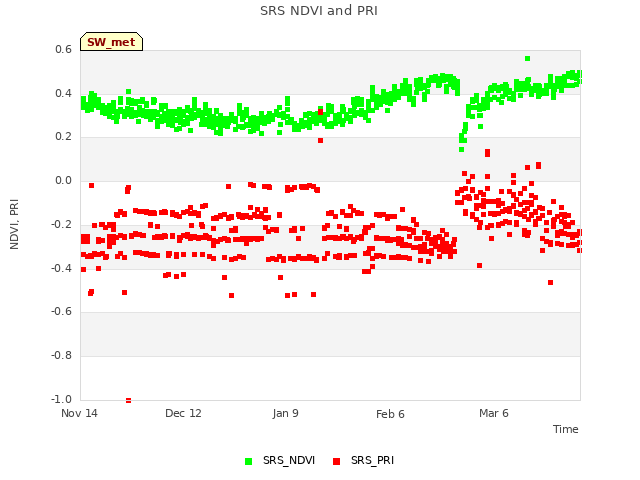Click the -0.4 y-axis tick label
The height and width of the screenshot is (480, 640).
point(62,268)
